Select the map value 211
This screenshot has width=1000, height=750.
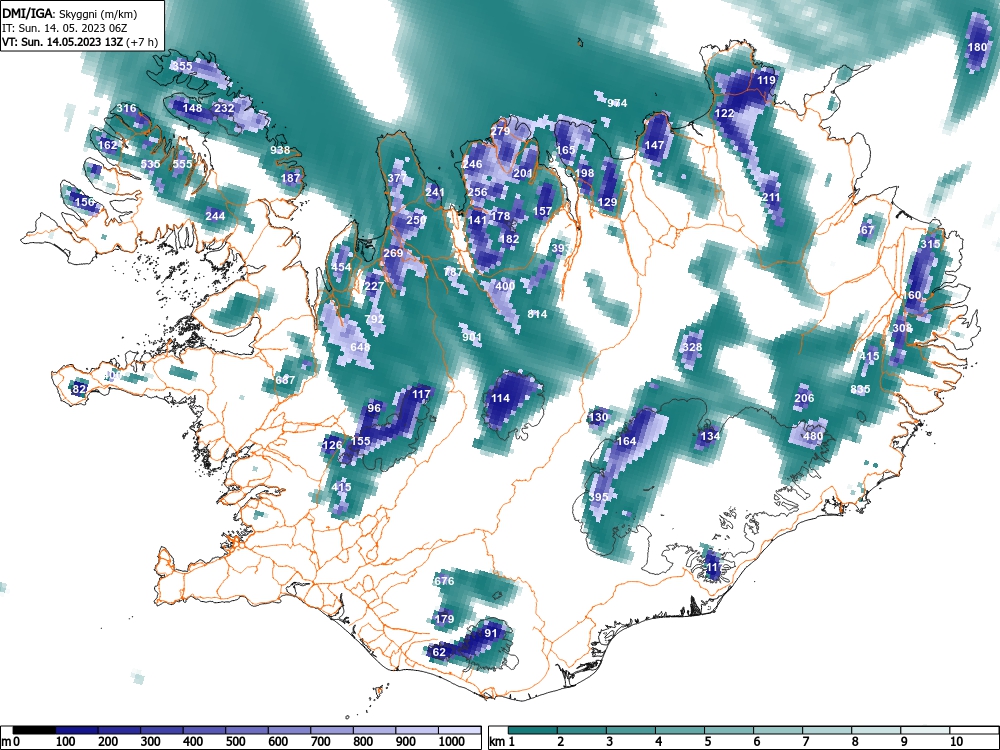pyautogui.click(x=771, y=197)
